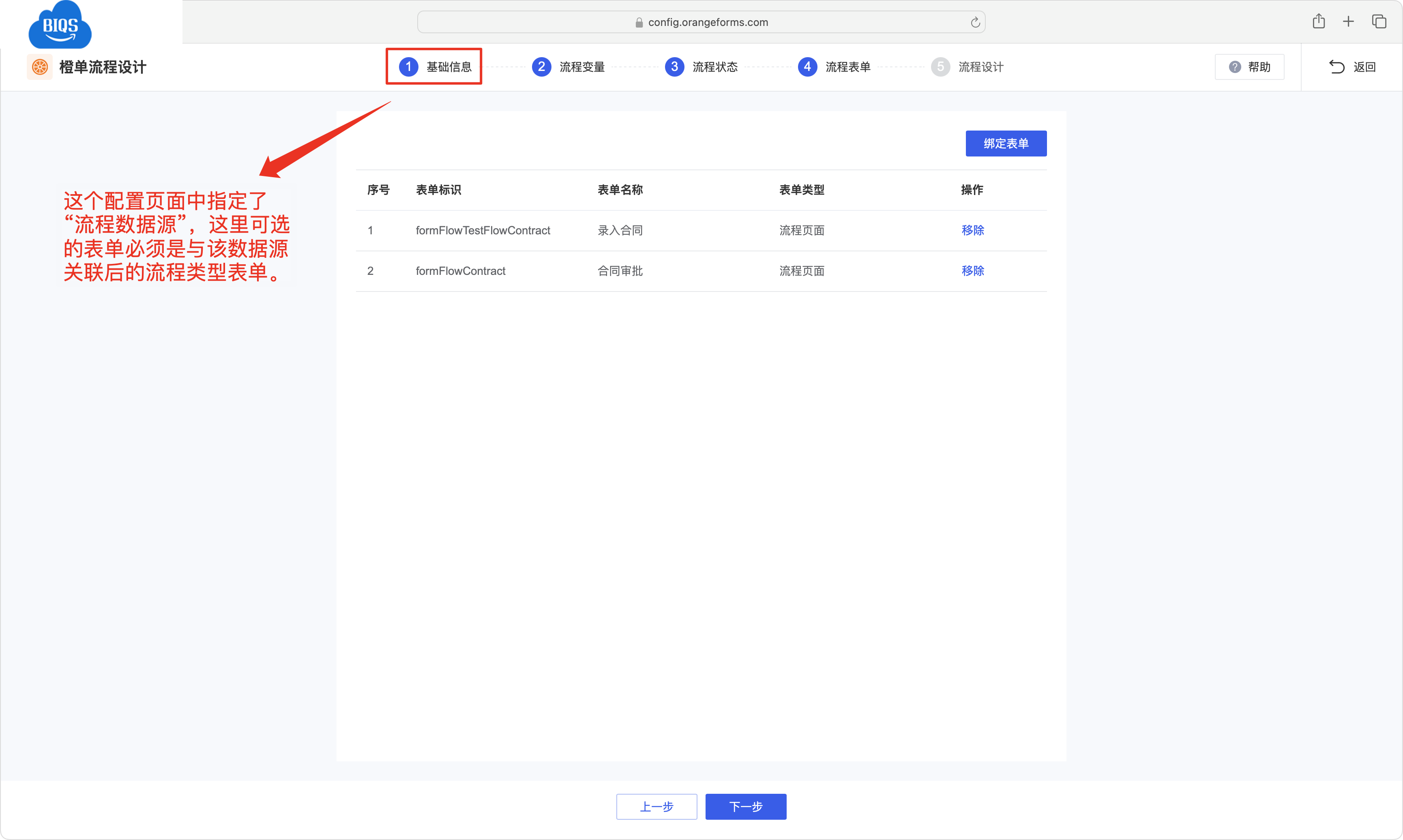Click 返回 button
The image size is (1403, 840).
(x=1353, y=67)
